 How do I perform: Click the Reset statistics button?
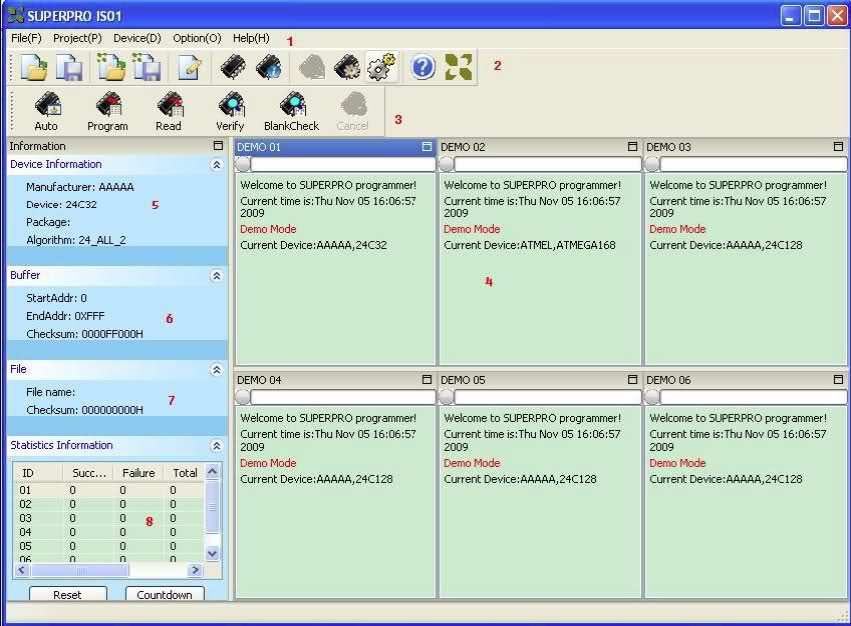click(67, 594)
